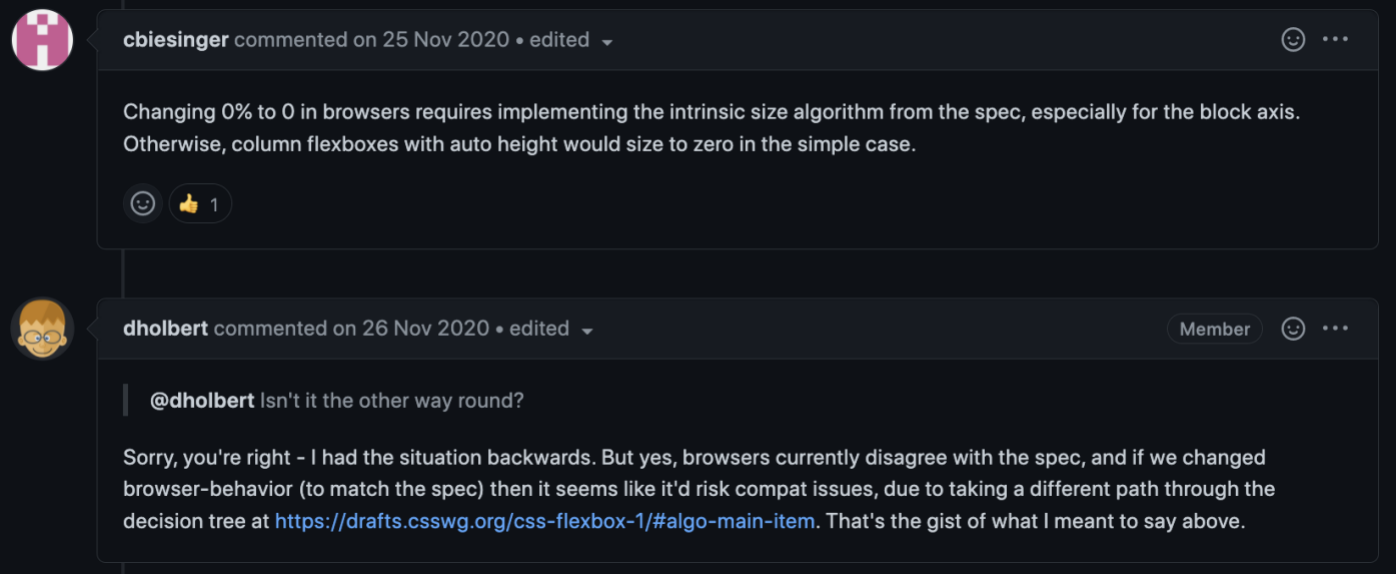This screenshot has height=574, width=1396.
Task: Expand edit history on cbiesinger's comment
Action: (x=572, y=41)
